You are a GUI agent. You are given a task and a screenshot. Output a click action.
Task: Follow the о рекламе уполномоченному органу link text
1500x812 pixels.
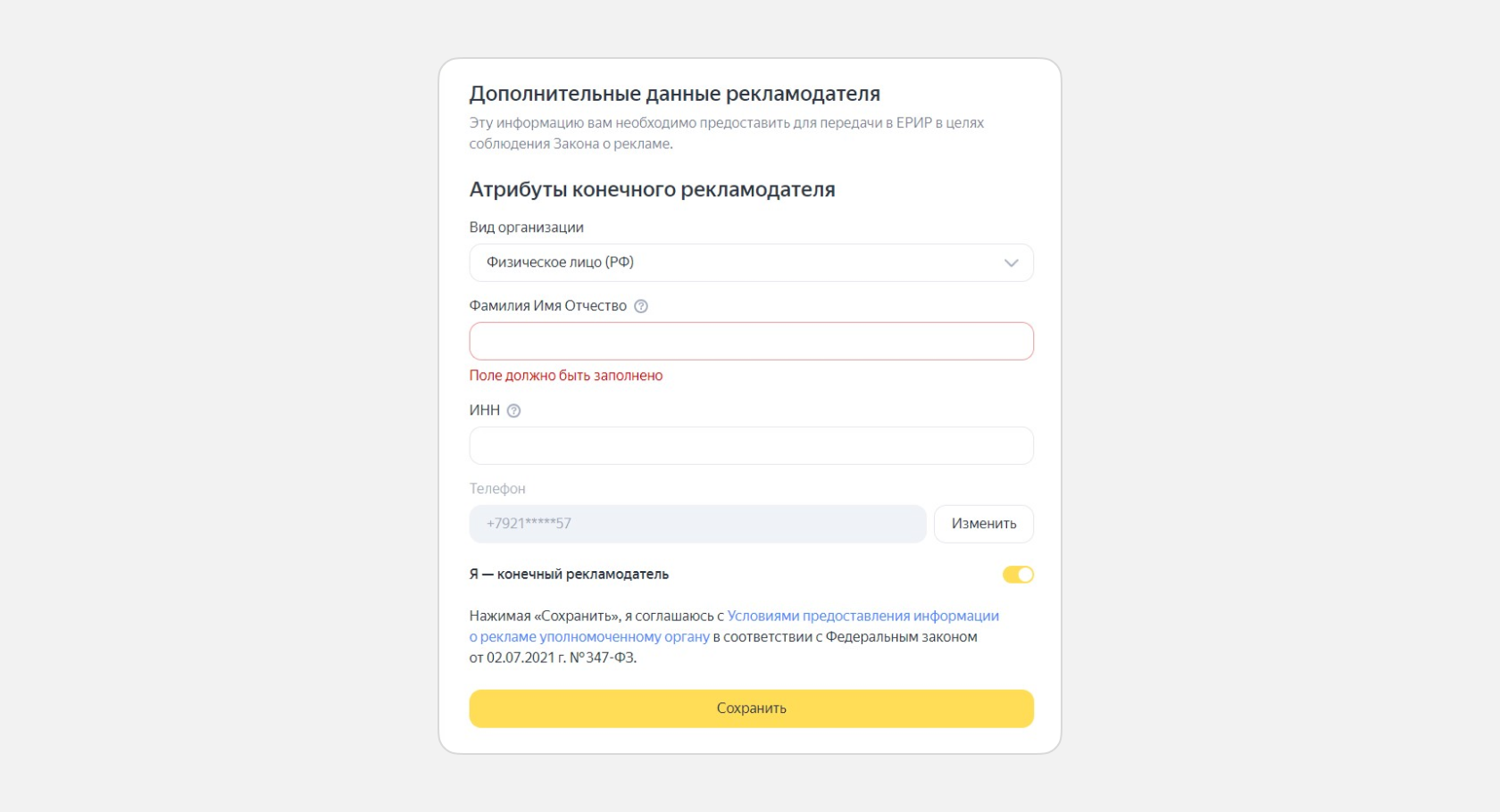click(589, 637)
